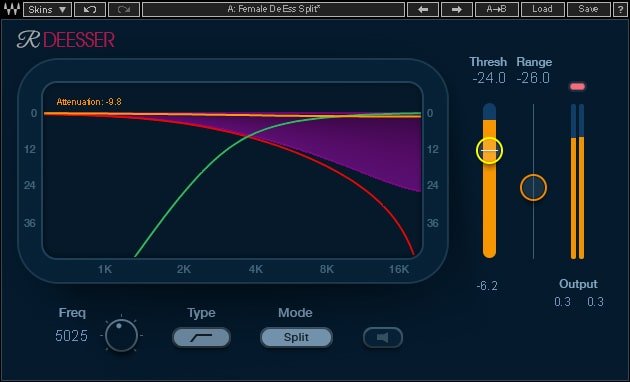Toggle the high-pass filter Type button
The image size is (630, 382).
201,337
